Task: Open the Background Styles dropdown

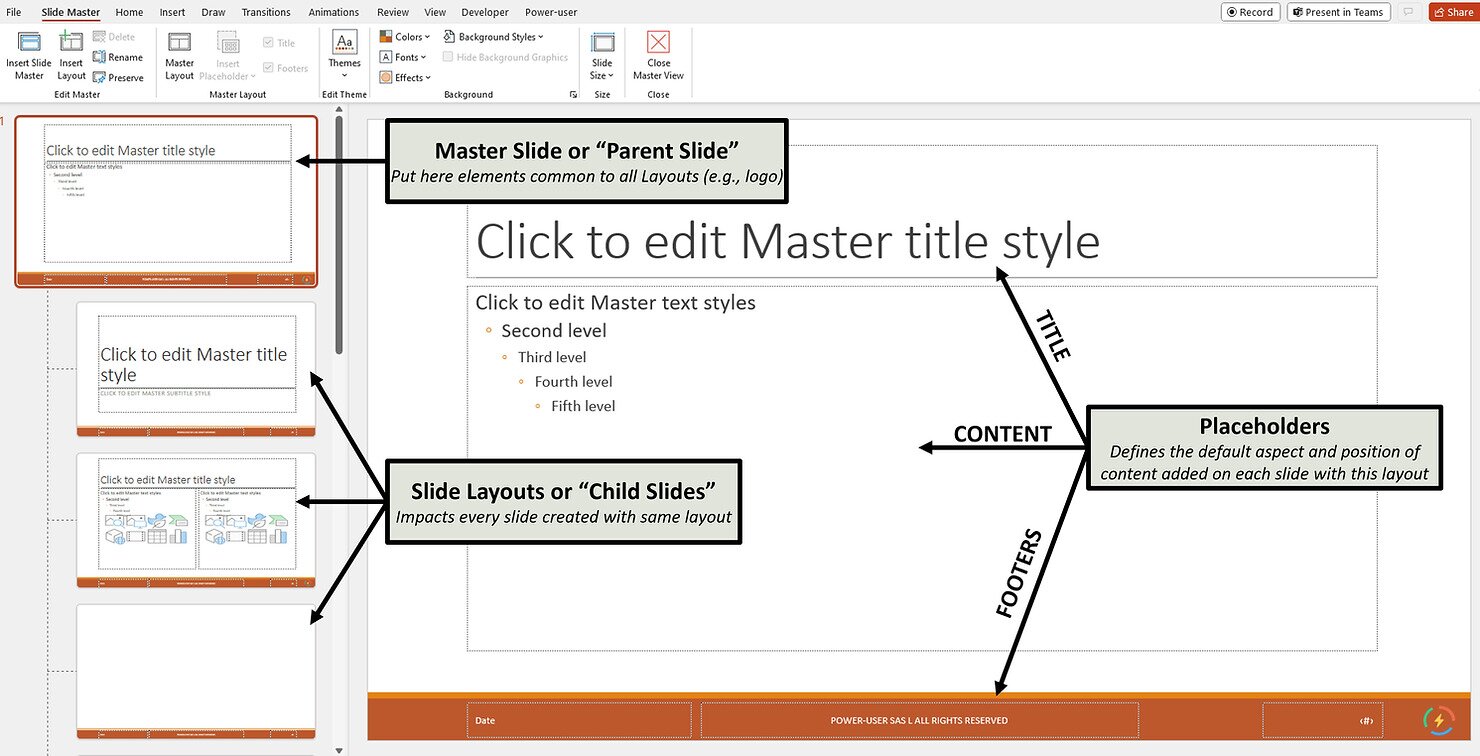Action: coord(494,37)
